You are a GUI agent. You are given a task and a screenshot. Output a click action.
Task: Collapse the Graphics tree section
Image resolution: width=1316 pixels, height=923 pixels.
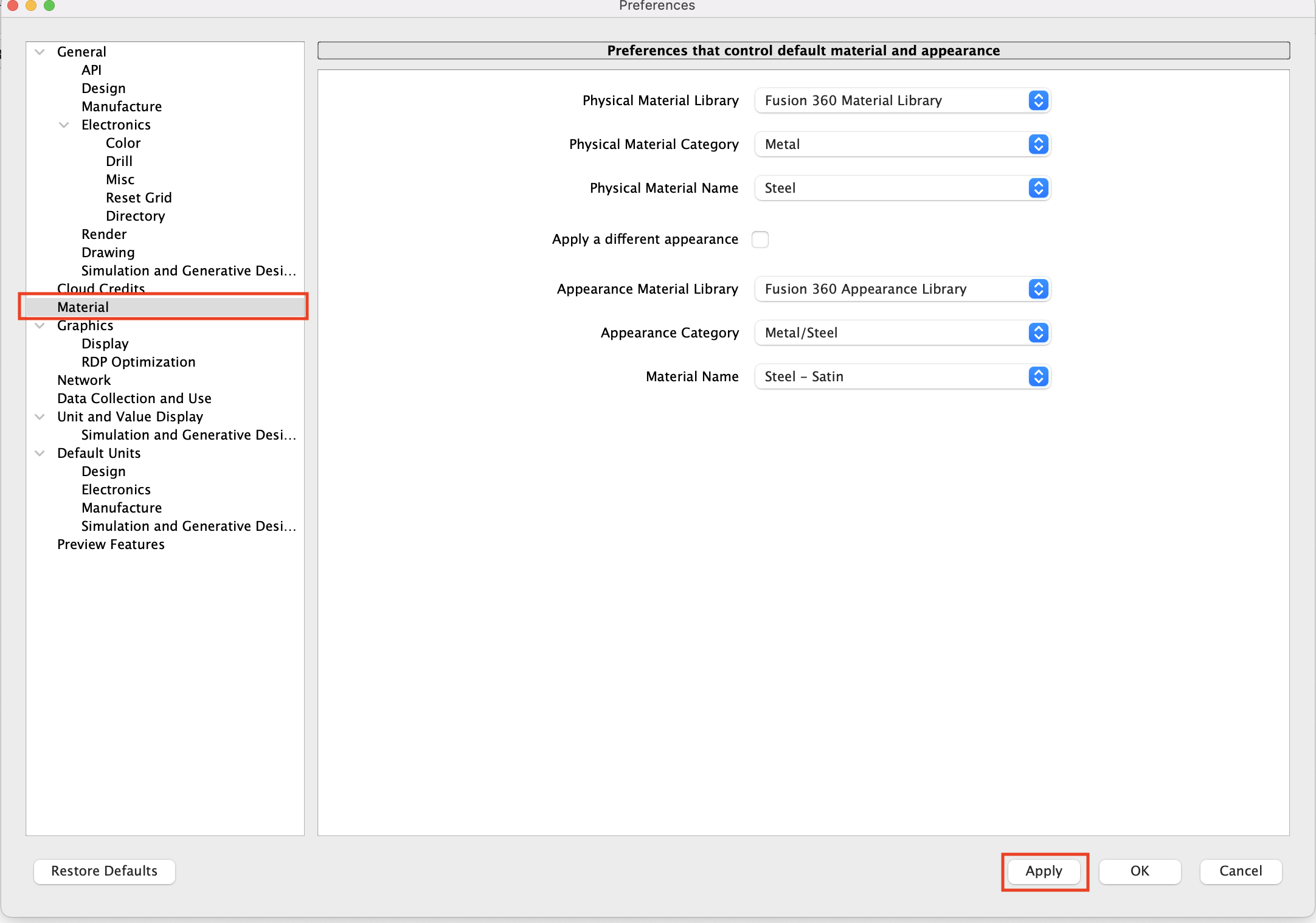(x=40, y=325)
